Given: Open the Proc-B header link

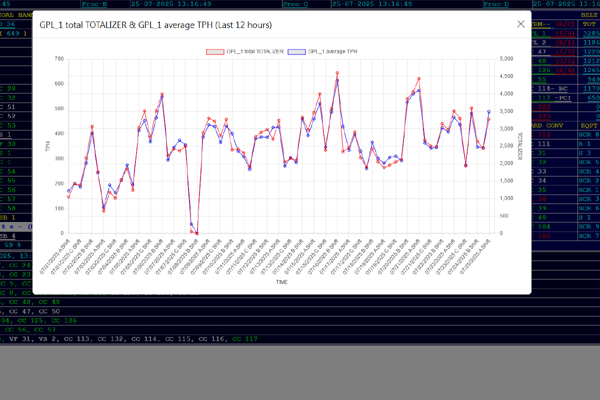Looking at the screenshot, I should click(94, 4).
